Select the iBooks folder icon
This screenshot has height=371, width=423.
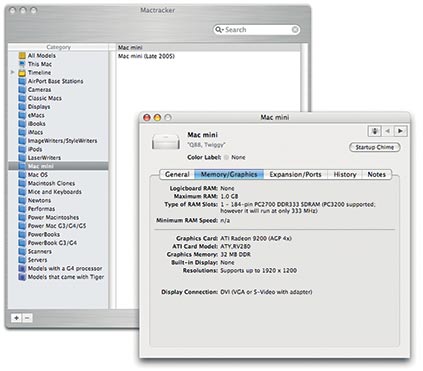click(22, 124)
